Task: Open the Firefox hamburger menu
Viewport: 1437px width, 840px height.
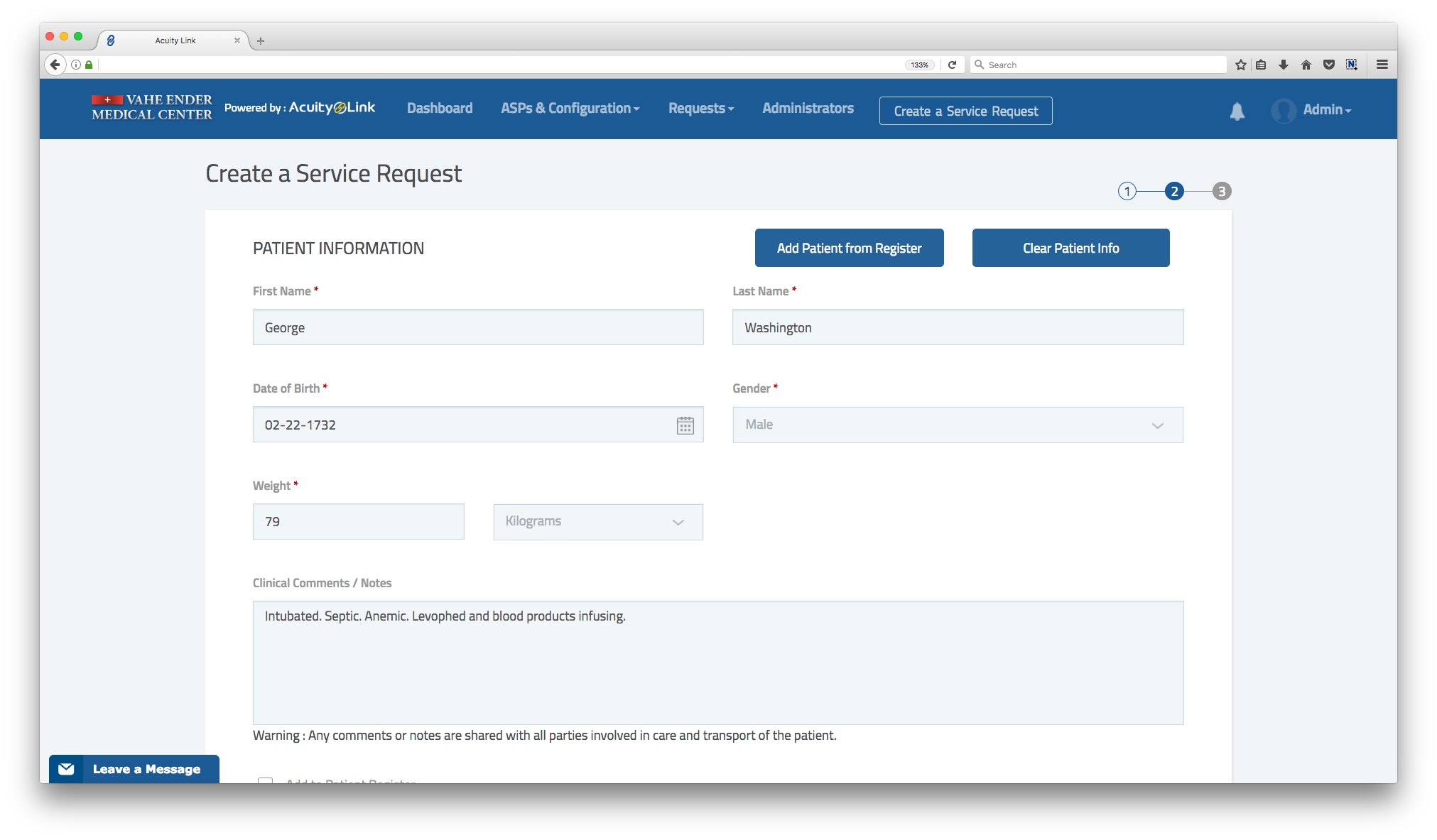Action: (x=1382, y=65)
